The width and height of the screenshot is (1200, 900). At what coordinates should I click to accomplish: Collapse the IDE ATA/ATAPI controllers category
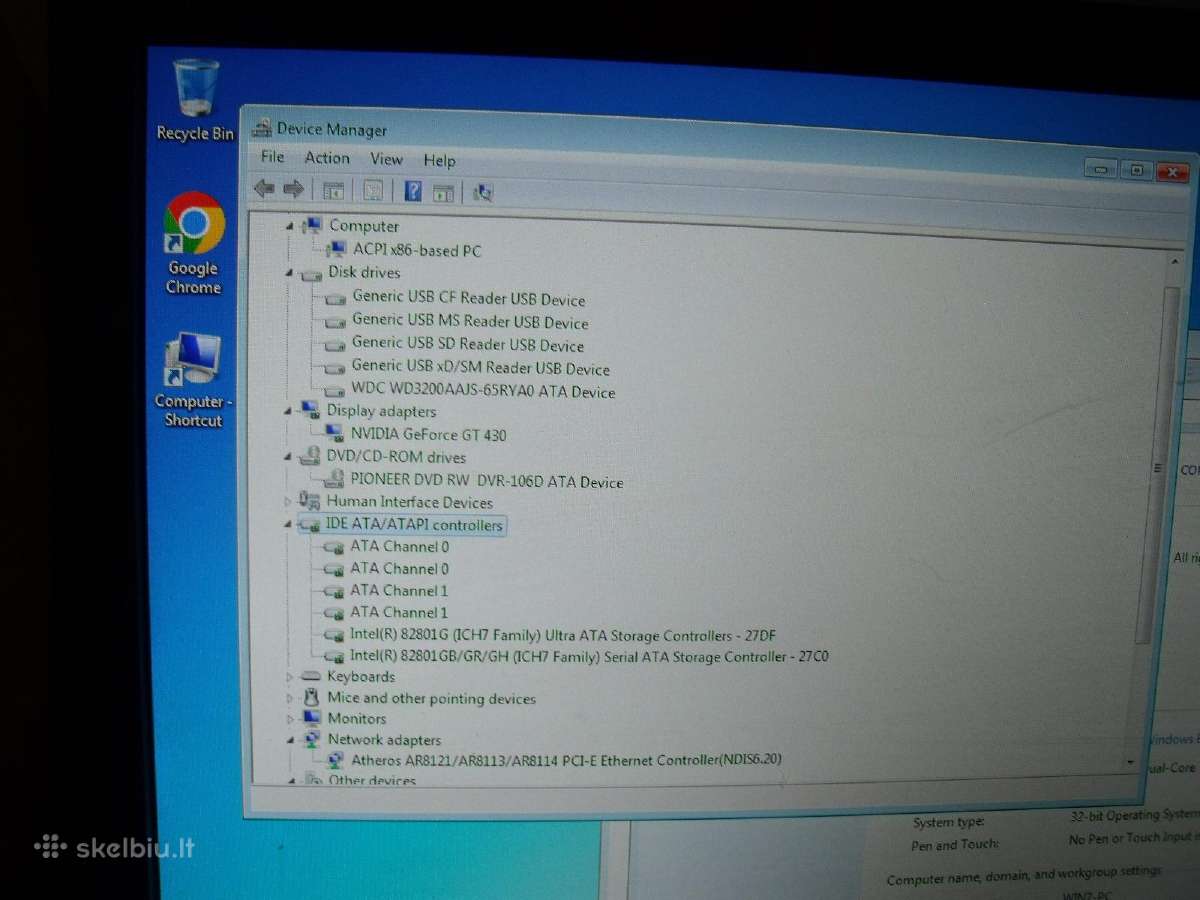tap(289, 525)
